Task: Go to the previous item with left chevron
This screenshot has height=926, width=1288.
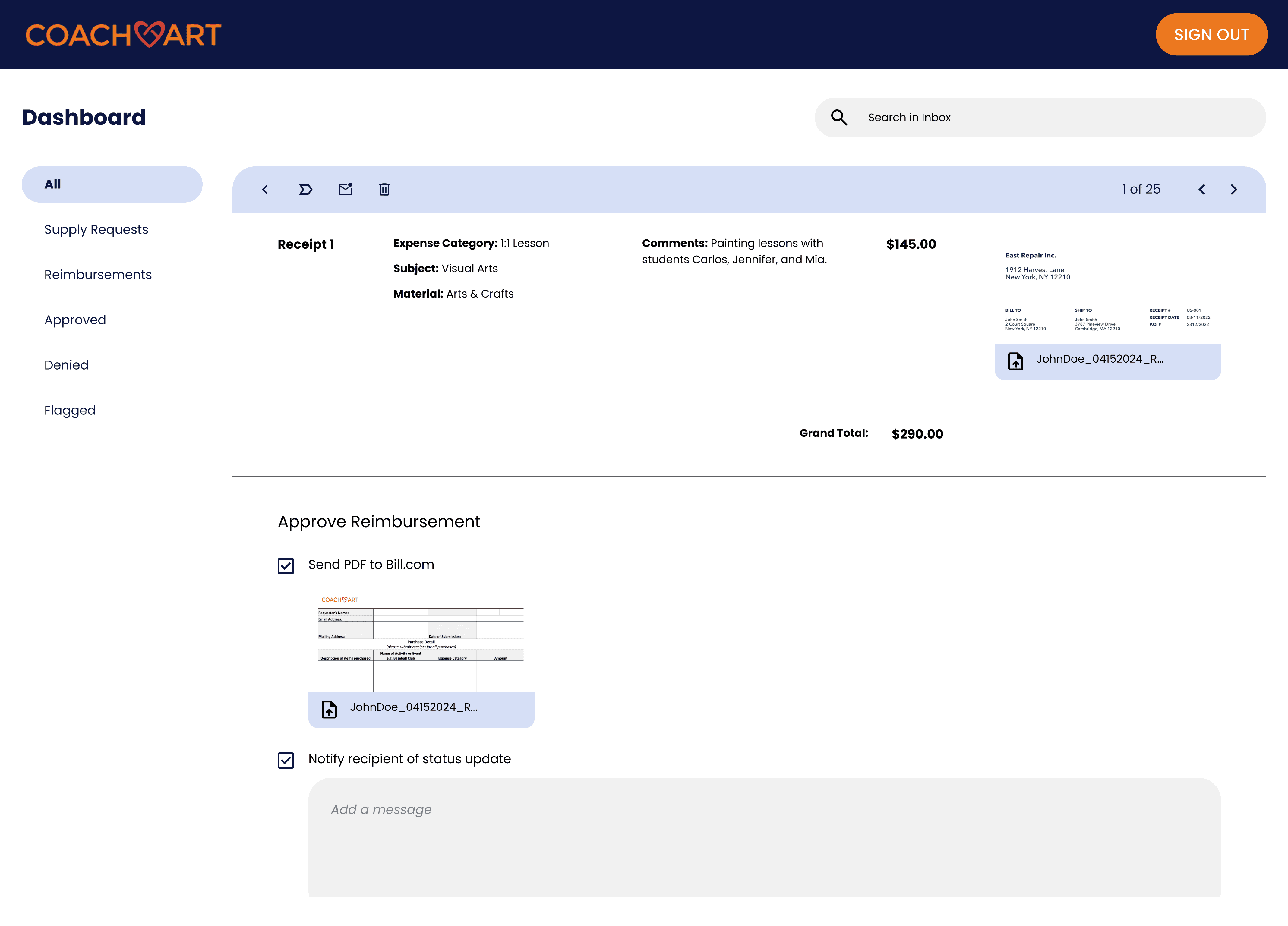Action: tap(1202, 190)
